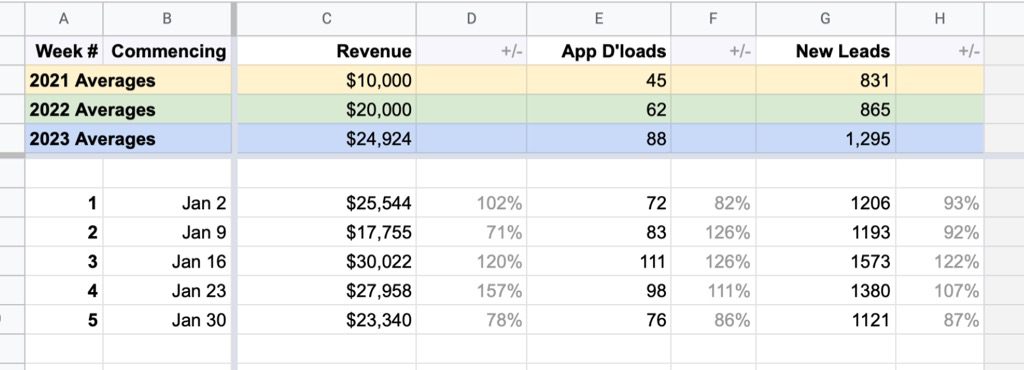Select the 93% leads change cell
Screen dimensions: 1024x370
pos(940,203)
